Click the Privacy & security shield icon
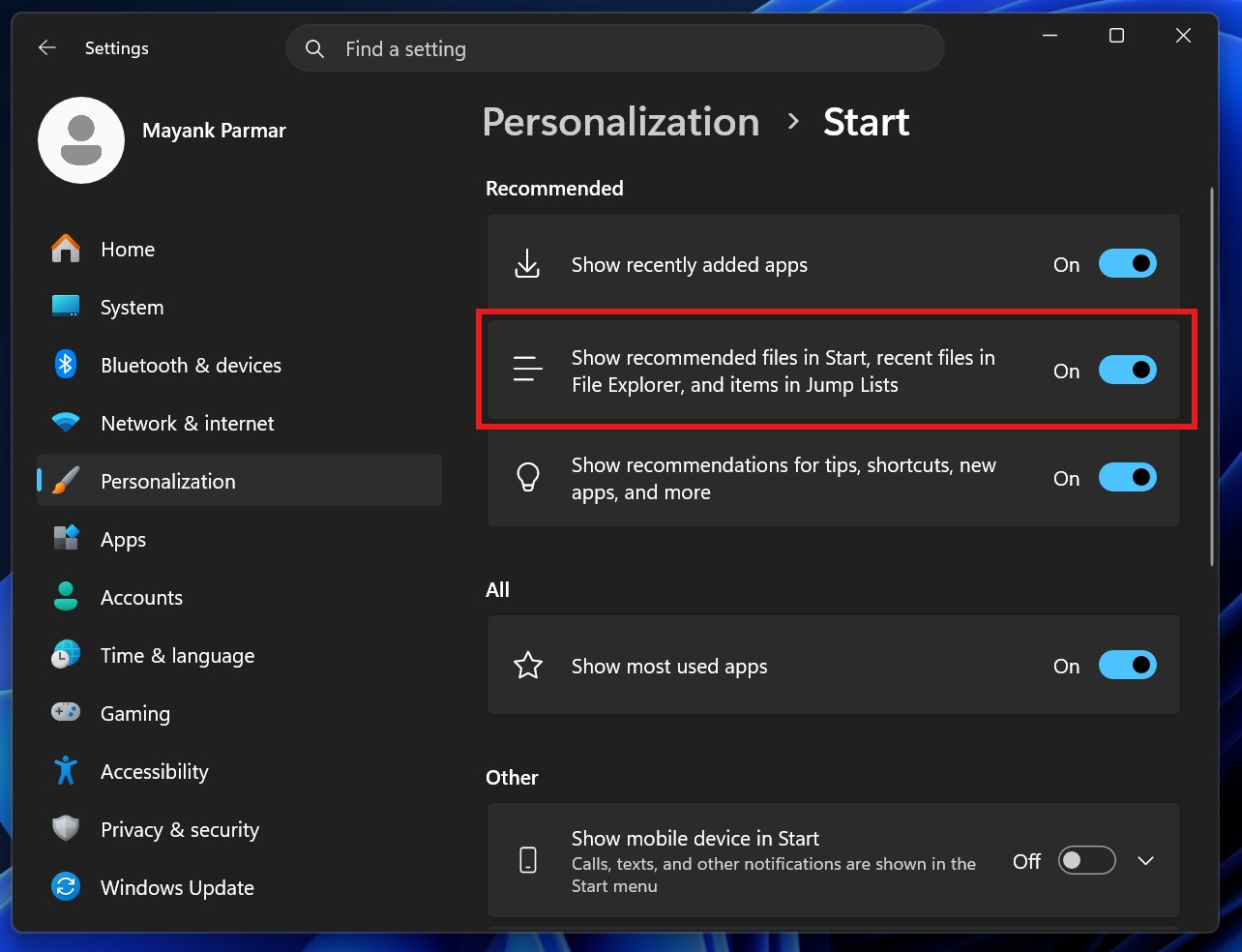The image size is (1242, 952). point(66,829)
